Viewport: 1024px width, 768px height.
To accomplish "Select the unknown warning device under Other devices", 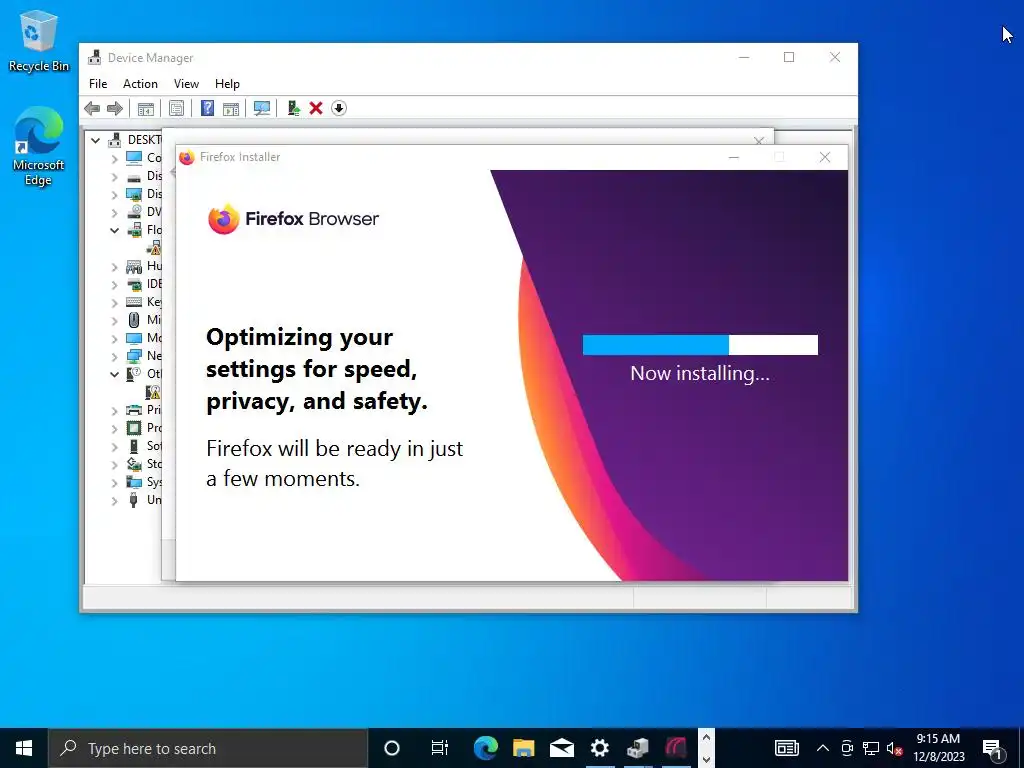I will 153,392.
